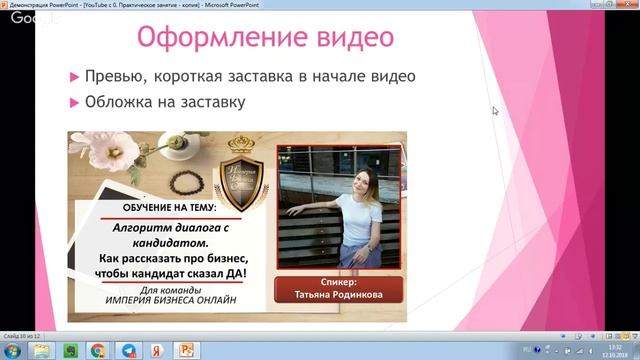Image resolution: width=640 pixels, height=360 pixels.
Task: Switch to Normal view in status bar
Action: [x=609, y=336]
